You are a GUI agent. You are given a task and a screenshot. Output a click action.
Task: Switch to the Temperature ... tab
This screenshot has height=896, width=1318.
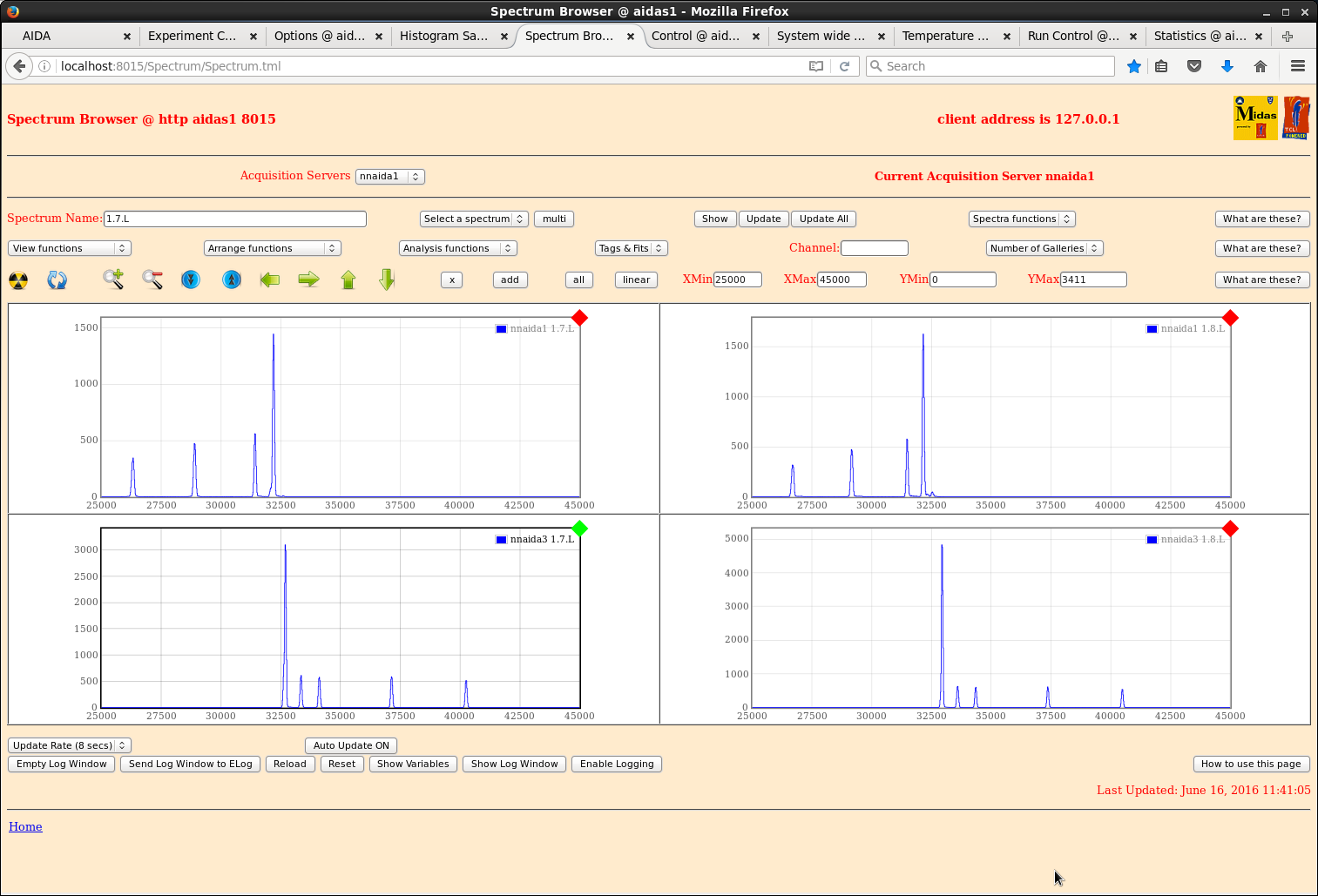tap(956, 36)
